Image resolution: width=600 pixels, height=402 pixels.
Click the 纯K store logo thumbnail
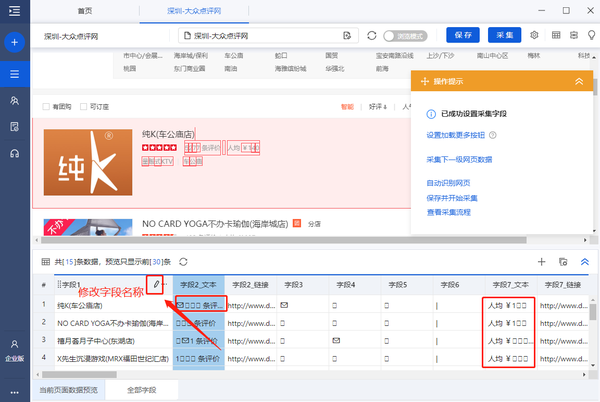pos(88,162)
